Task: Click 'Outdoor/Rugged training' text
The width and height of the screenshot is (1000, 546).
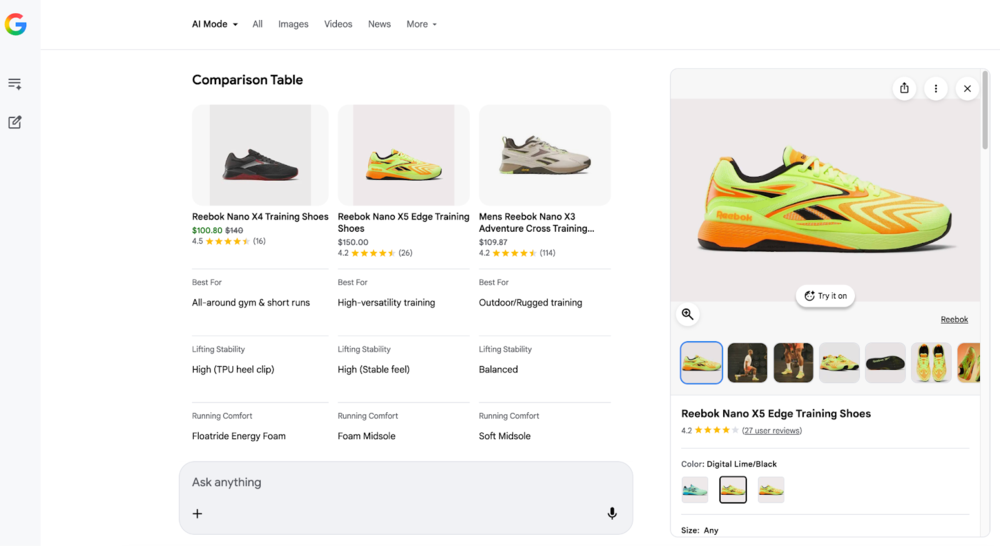Action: 531,303
